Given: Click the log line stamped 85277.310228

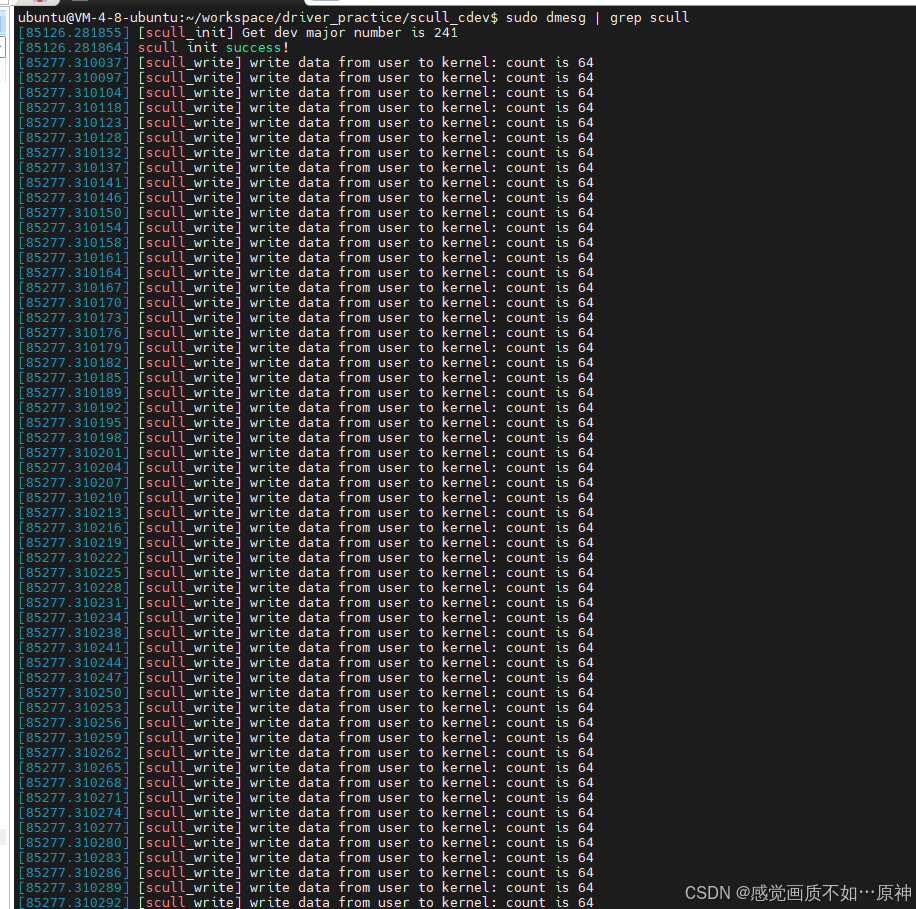Looking at the screenshot, I should (306, 588).
